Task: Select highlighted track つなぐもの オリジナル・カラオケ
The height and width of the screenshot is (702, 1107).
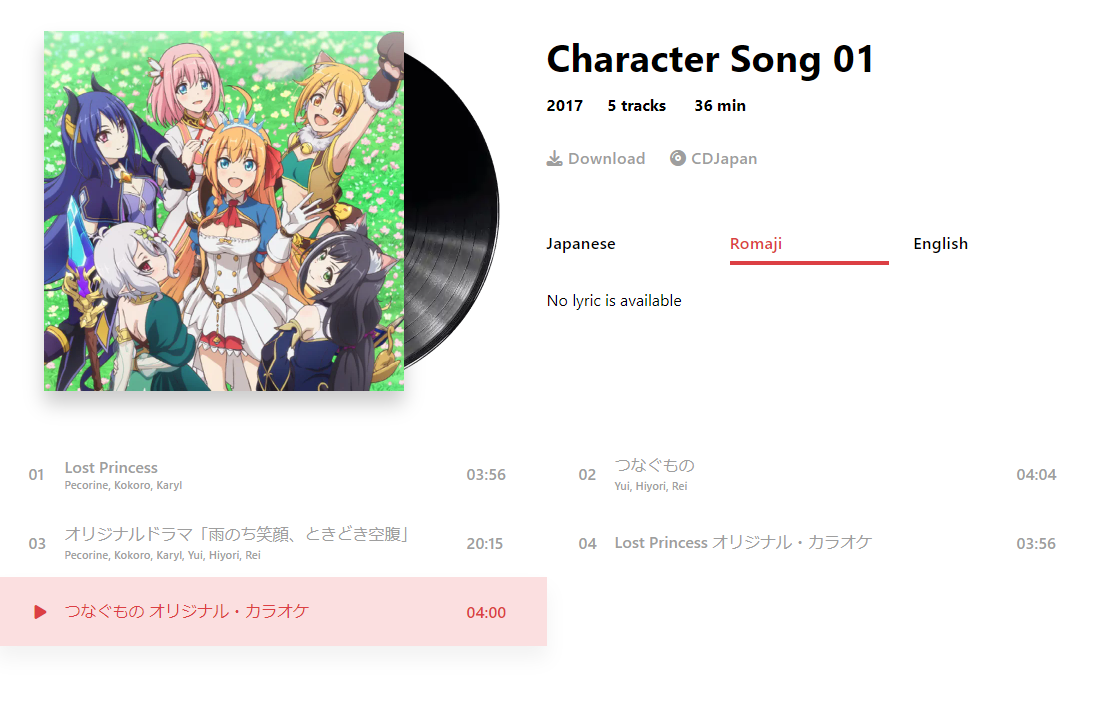Action: coord(273,612)
